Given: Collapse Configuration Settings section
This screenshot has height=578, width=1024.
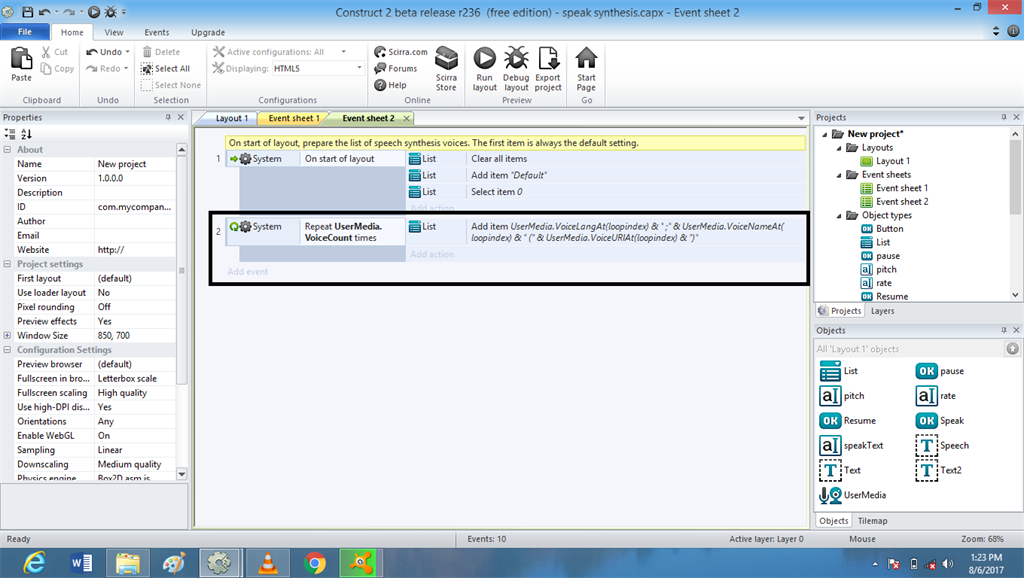Looking at the screenshot, I should click(7, 350).
